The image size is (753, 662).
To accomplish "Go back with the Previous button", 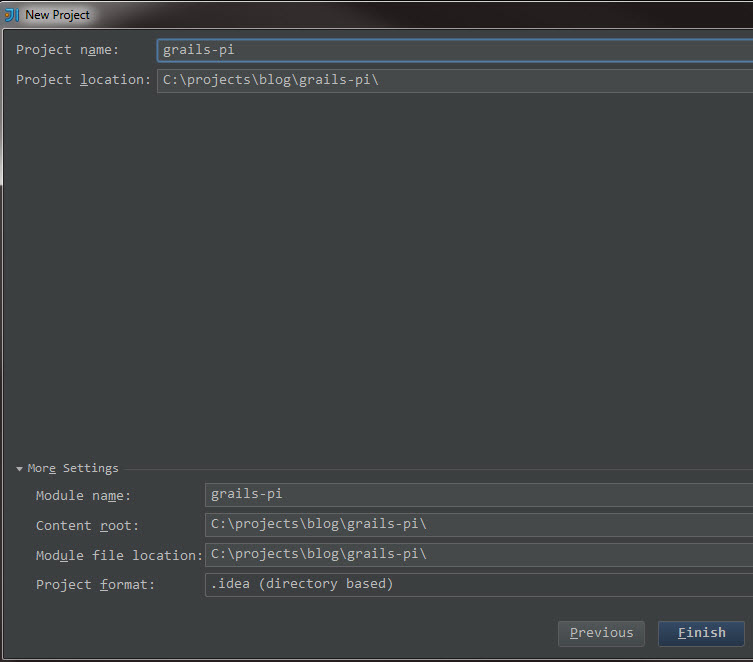I will (x=601, y=633).
